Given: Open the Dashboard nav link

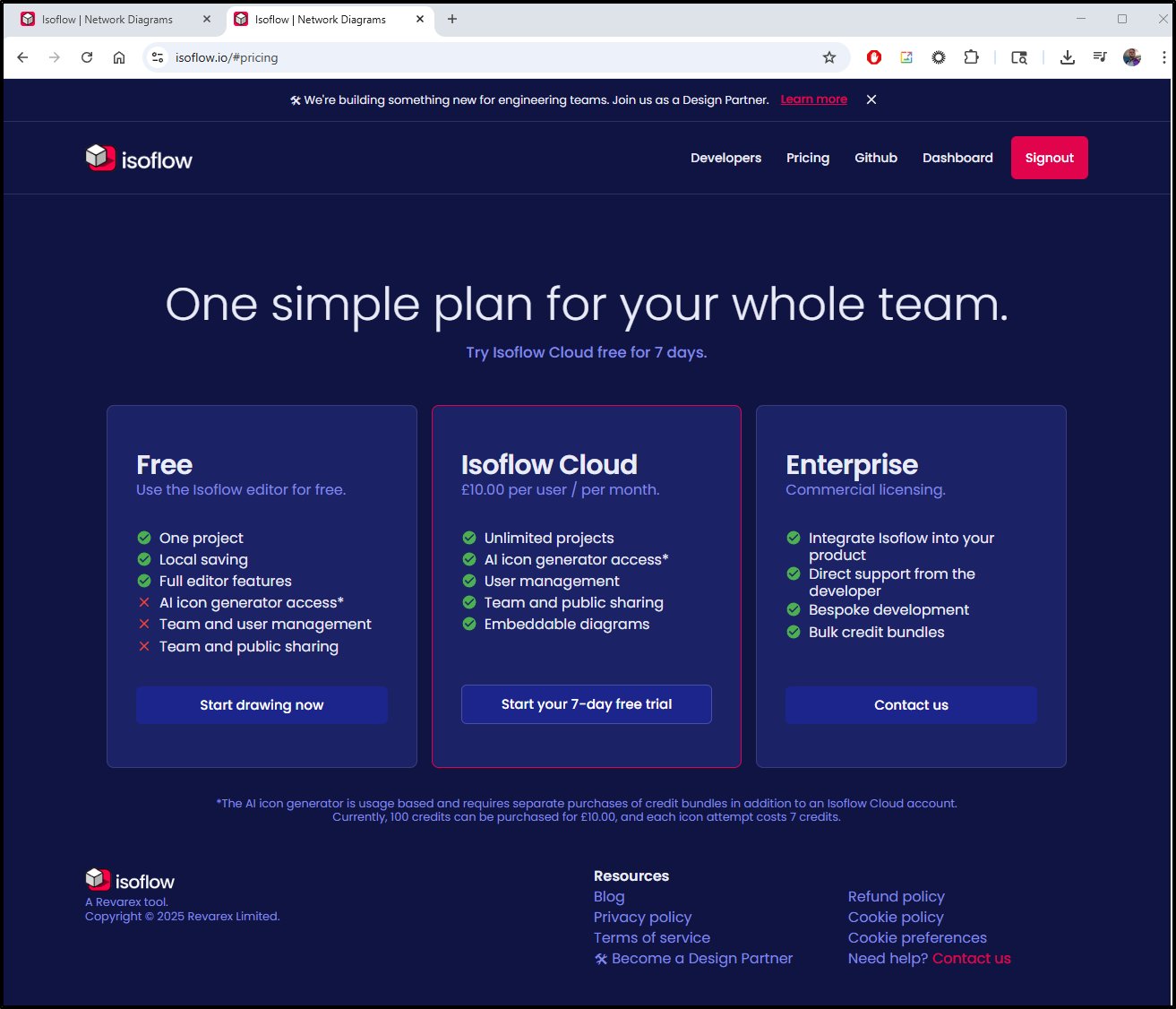Looking at the screenshot, I should 957,158.
